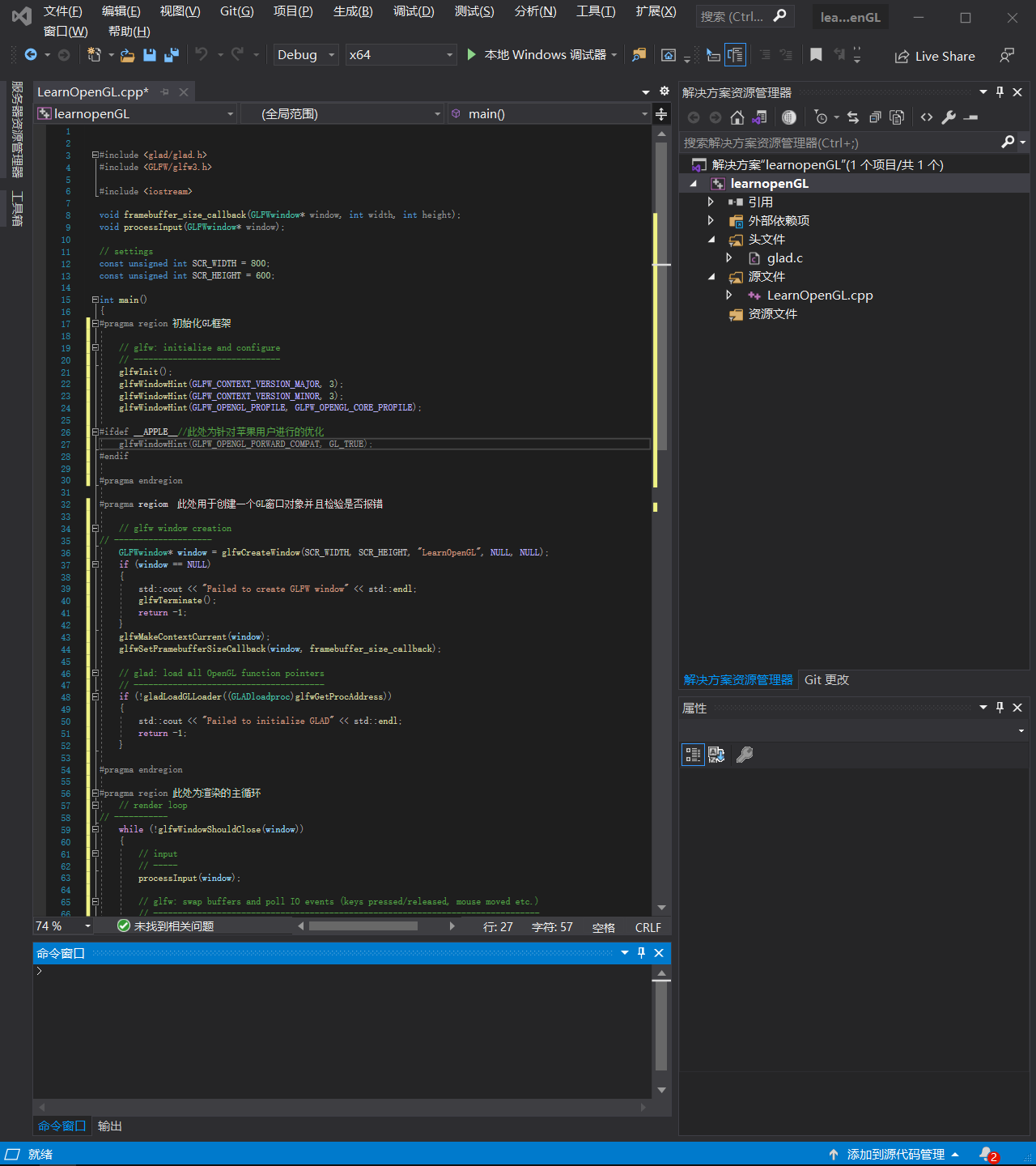Click the CRLF line ending indicator
Viewport: 1036px width, 1166px height.
pyautogui.click(x=647, y=927)
